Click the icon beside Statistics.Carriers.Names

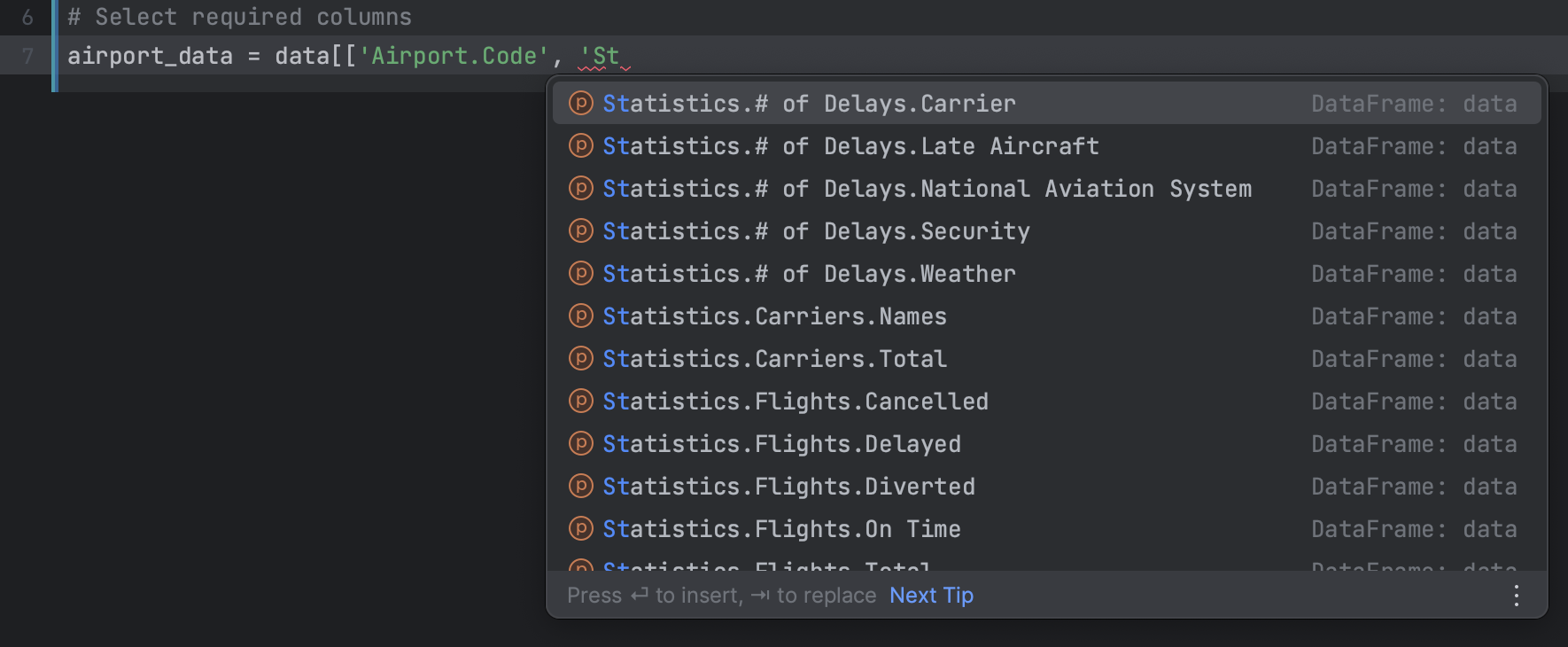580,316
